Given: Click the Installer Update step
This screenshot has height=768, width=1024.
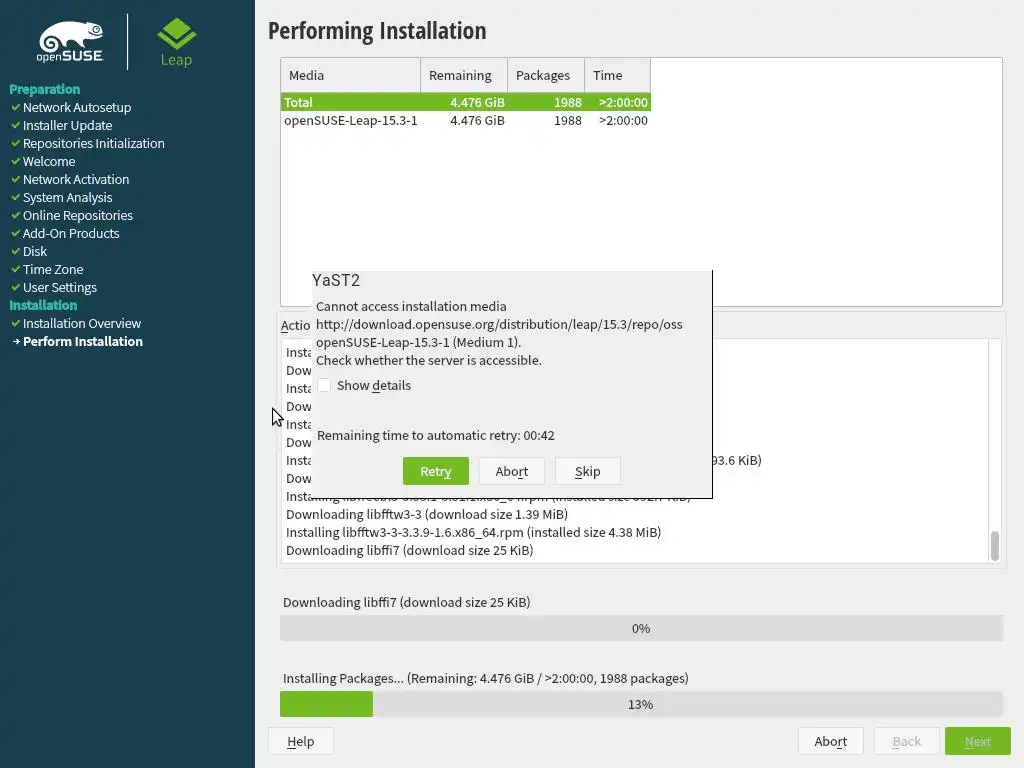Looking at the screenshot, I should point(67,125).
